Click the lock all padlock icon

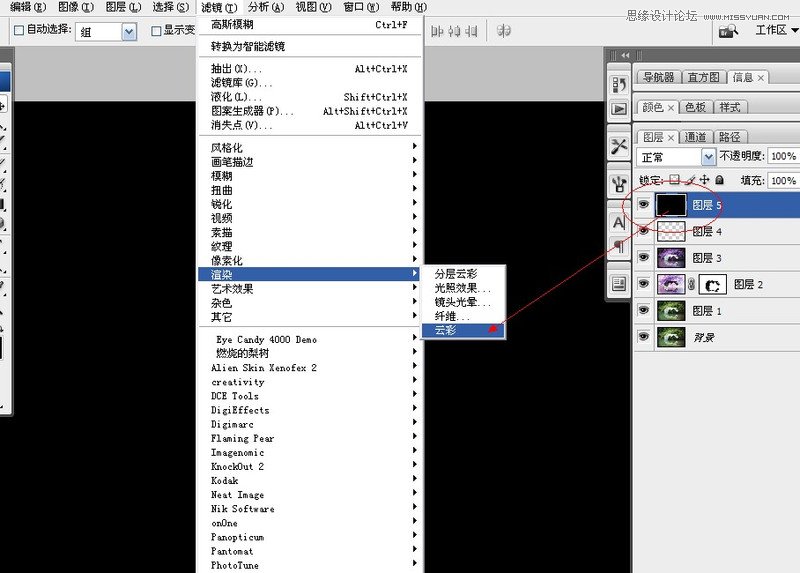(x=719, y=180)
